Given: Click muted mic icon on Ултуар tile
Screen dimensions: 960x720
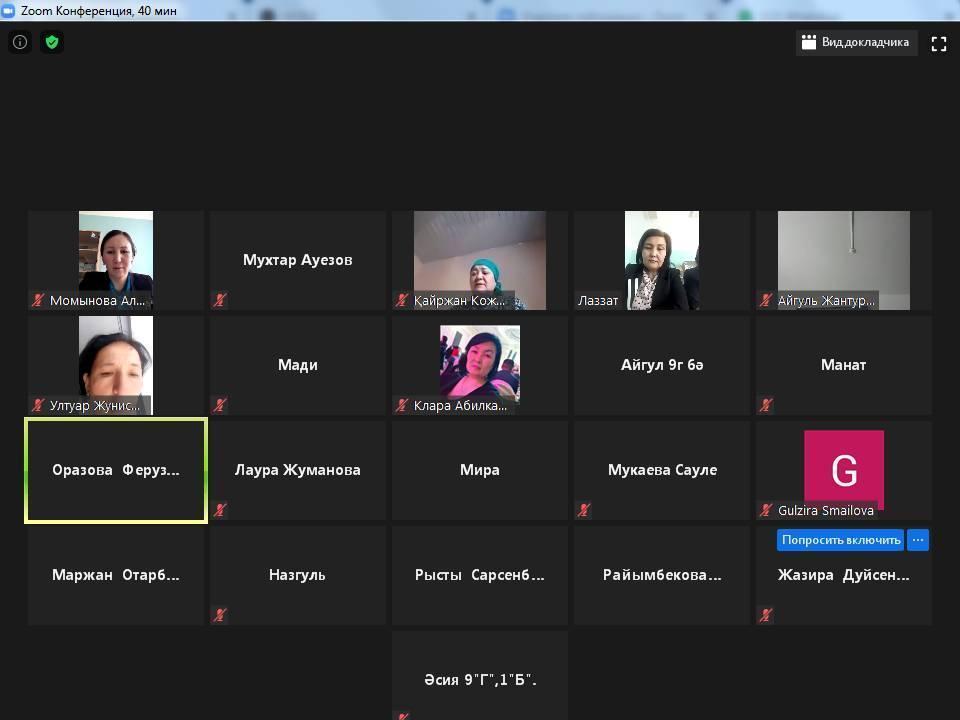Looking at the screenshot, I should (38, 405).
